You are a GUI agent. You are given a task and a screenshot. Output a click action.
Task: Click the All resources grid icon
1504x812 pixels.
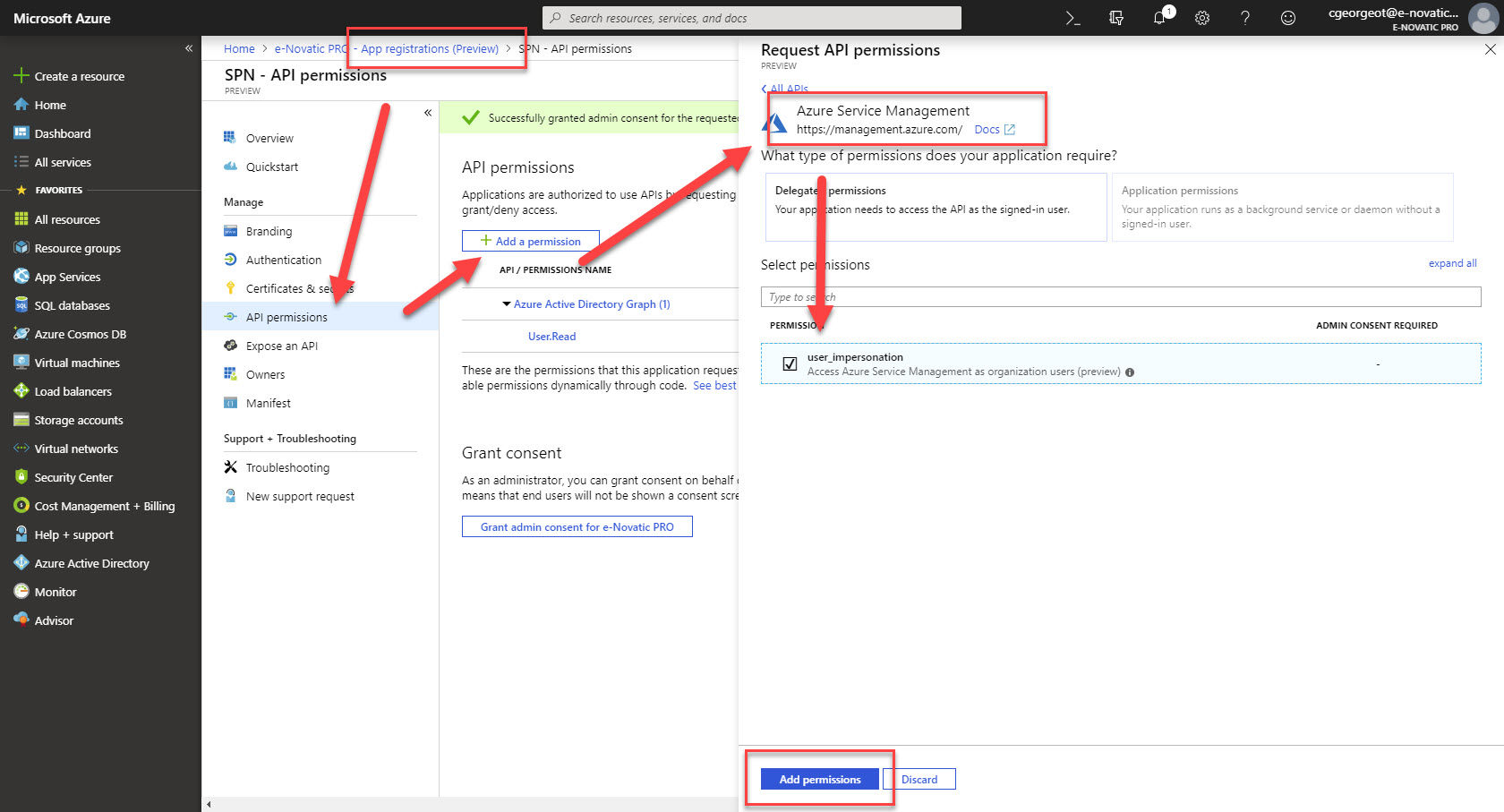(21, 219)
